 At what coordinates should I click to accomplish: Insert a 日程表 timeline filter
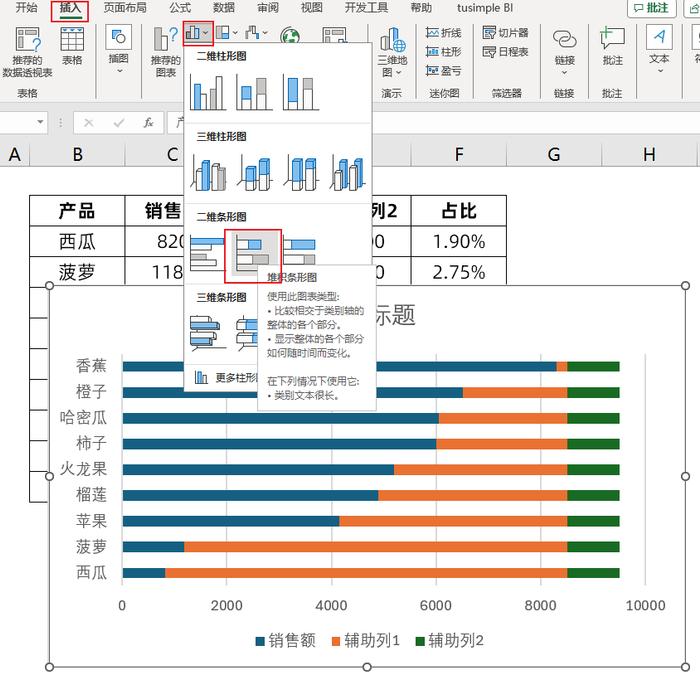[x=505, y=52]
